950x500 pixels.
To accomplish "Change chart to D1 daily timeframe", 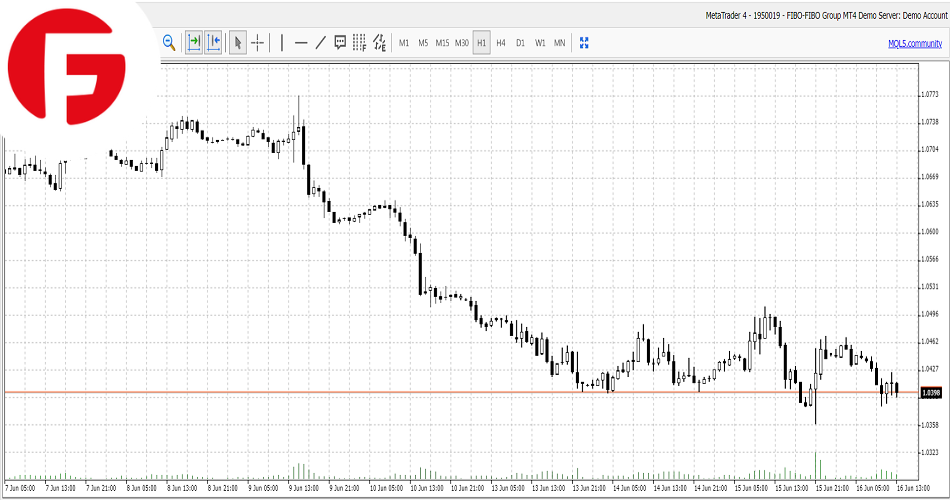I will tap(520, 43).
